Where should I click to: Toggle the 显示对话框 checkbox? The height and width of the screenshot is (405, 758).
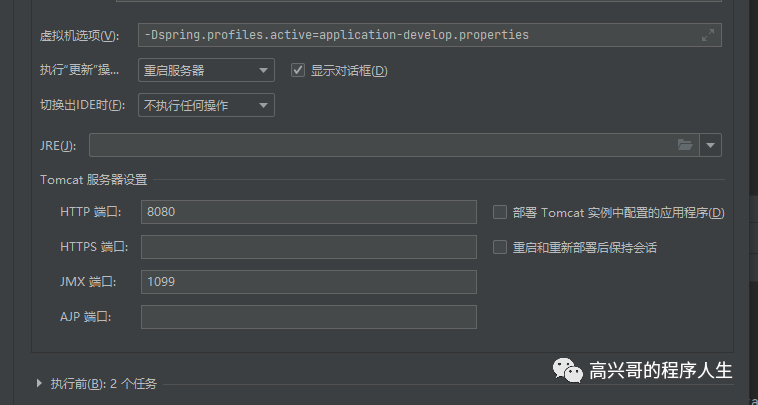coord(297,70)
